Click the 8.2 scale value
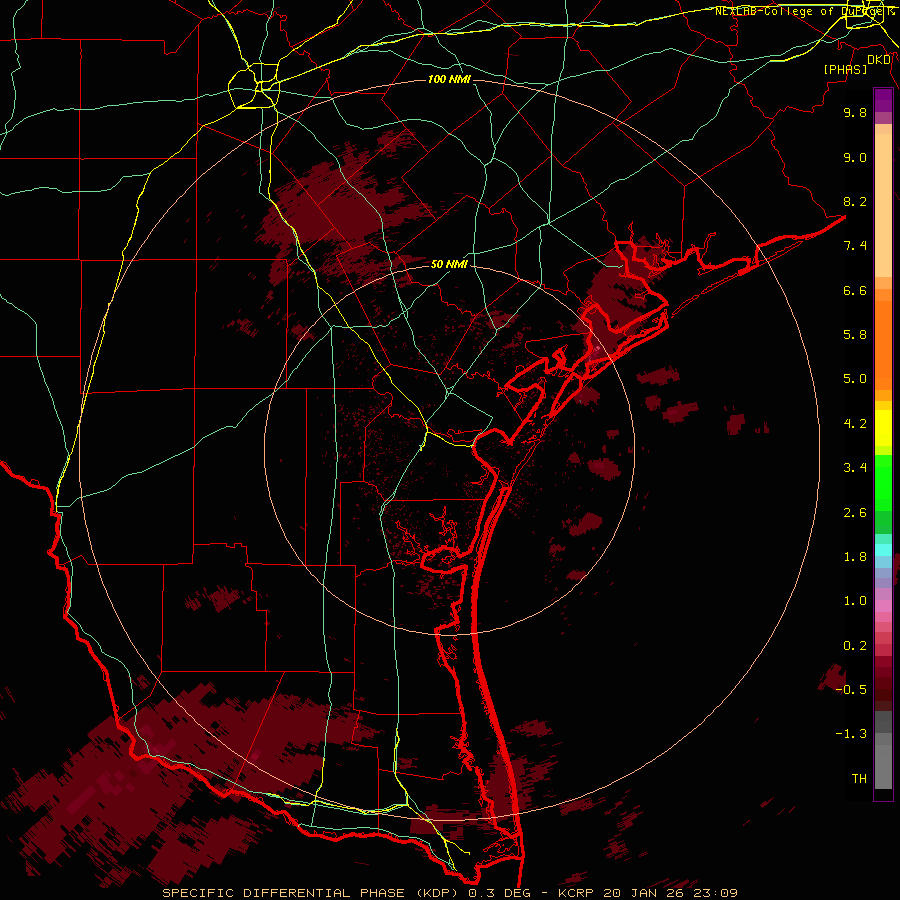900x900 pixels. pyautogui.click(x=855, y=201)
